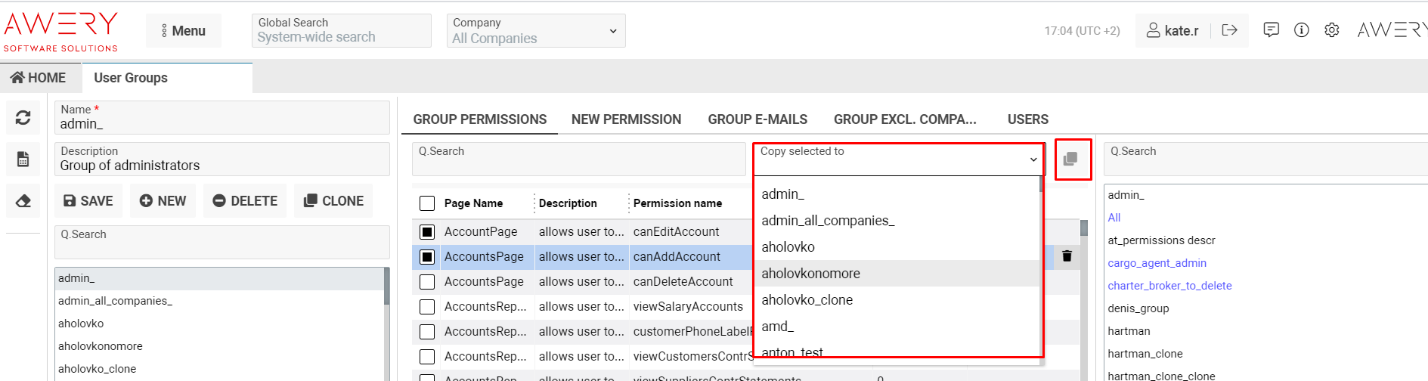1428x381 pixels.
Task: Check the canDeleteAccount row checkbox
Action: coord(427,282)
